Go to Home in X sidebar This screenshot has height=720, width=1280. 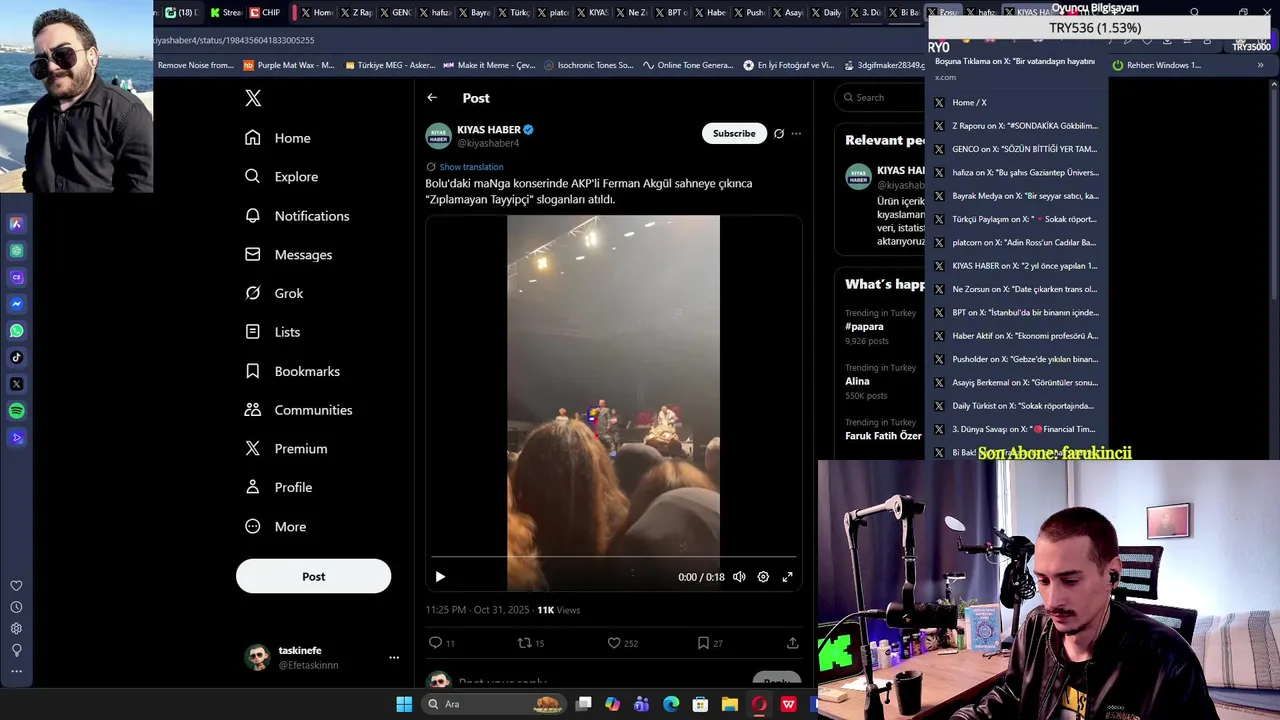pyautogui.click(x=278, y=138)
